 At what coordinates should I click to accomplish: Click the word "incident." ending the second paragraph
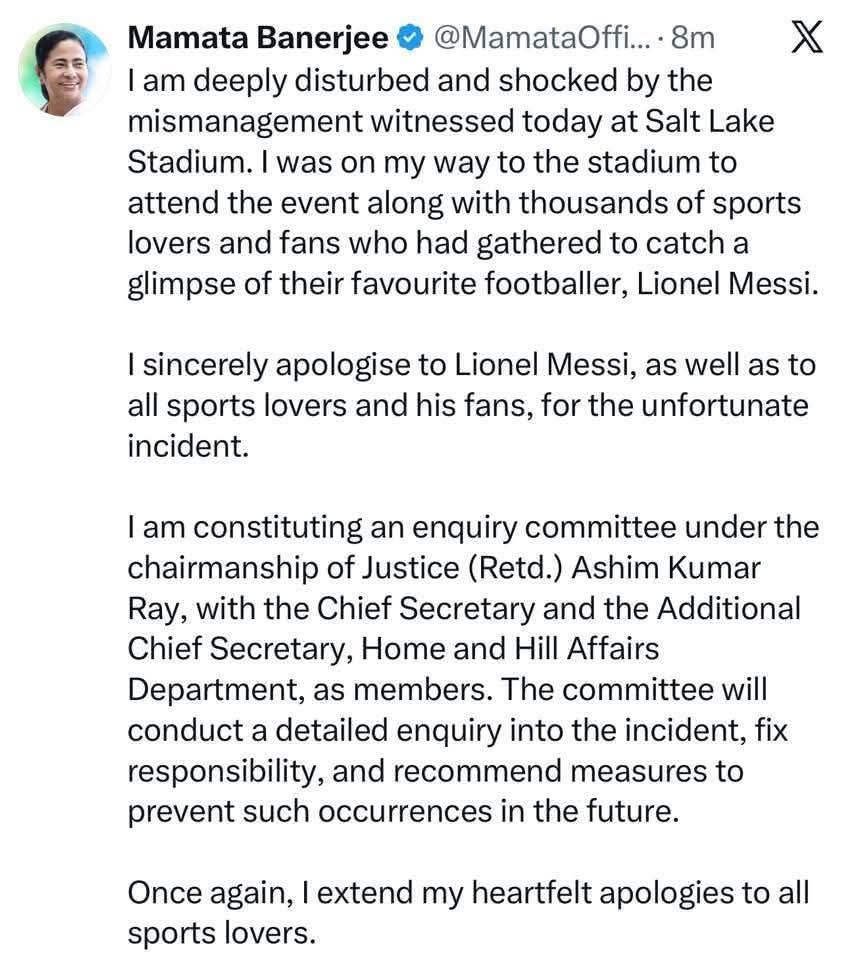coord(186,446)
